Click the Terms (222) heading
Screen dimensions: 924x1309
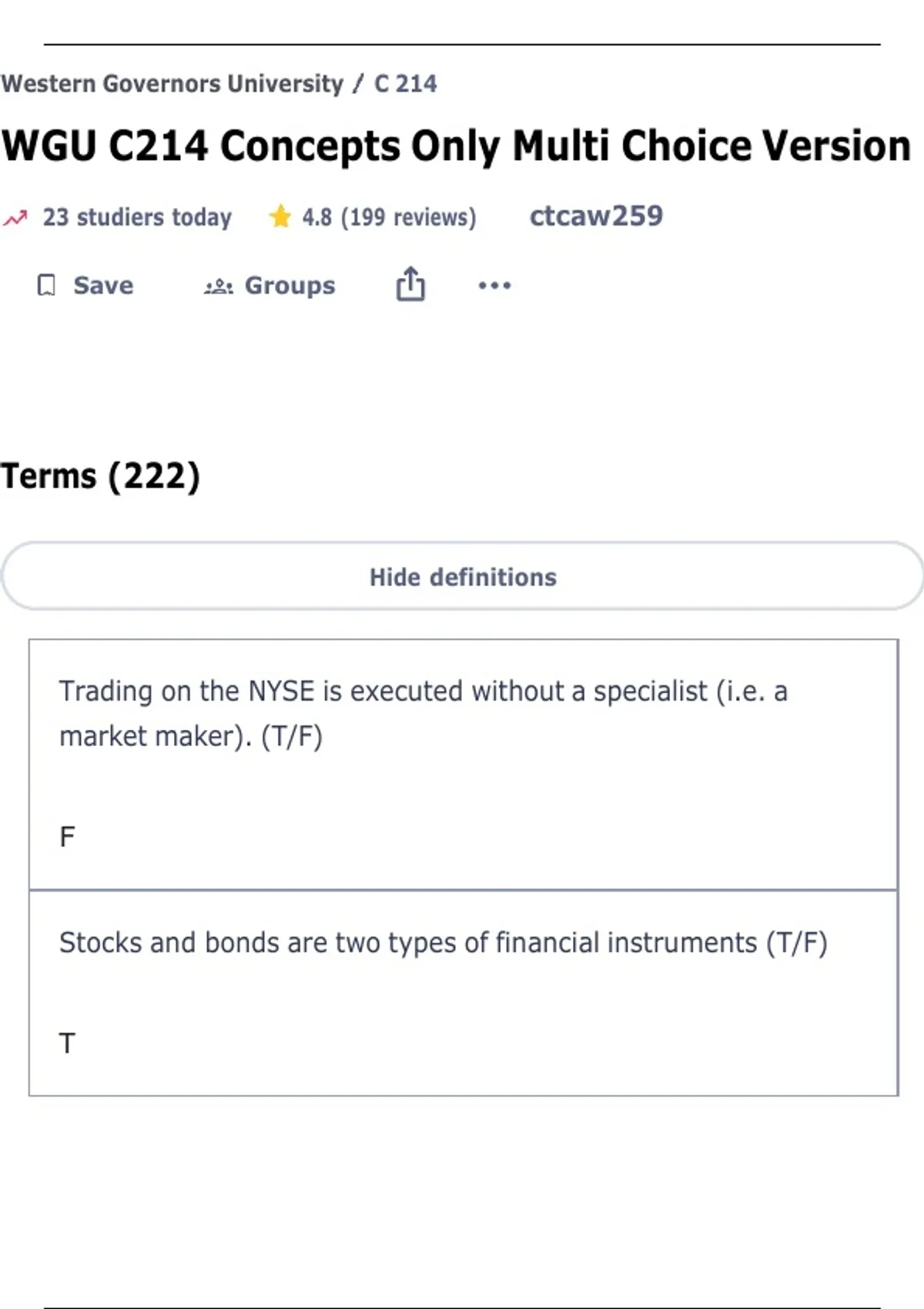click(100, 476)
